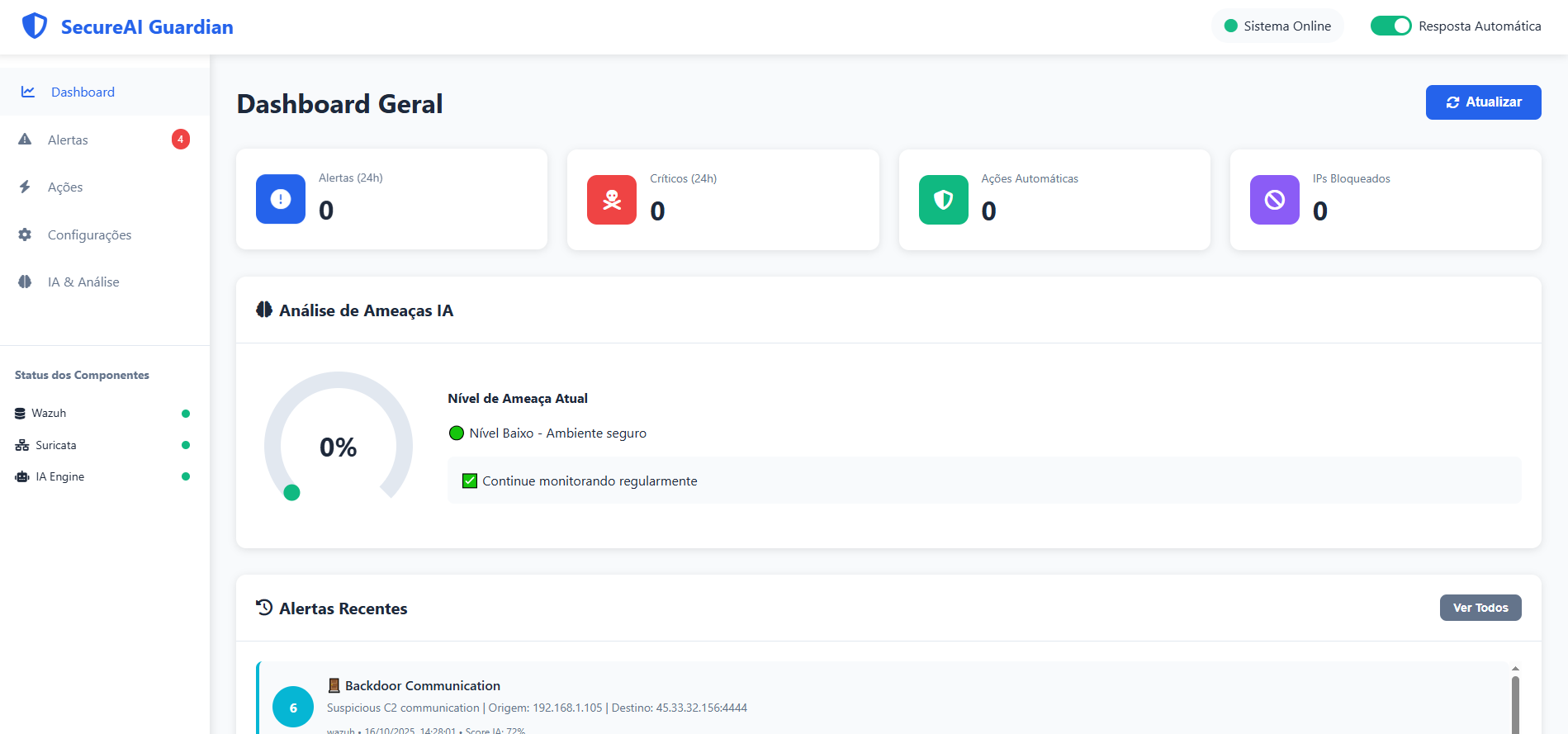The width and height of the screenshot is (1568, 734).
Task: Click the red Críticos skull icon
Action: click(x=612, y=200)
